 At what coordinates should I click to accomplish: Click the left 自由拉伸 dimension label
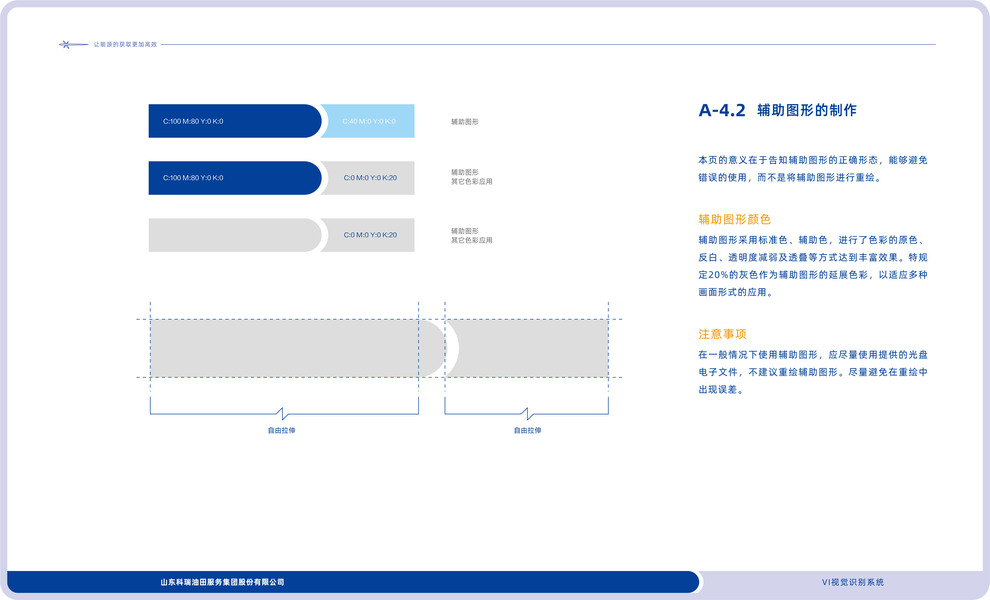click(x=282, y=430)
